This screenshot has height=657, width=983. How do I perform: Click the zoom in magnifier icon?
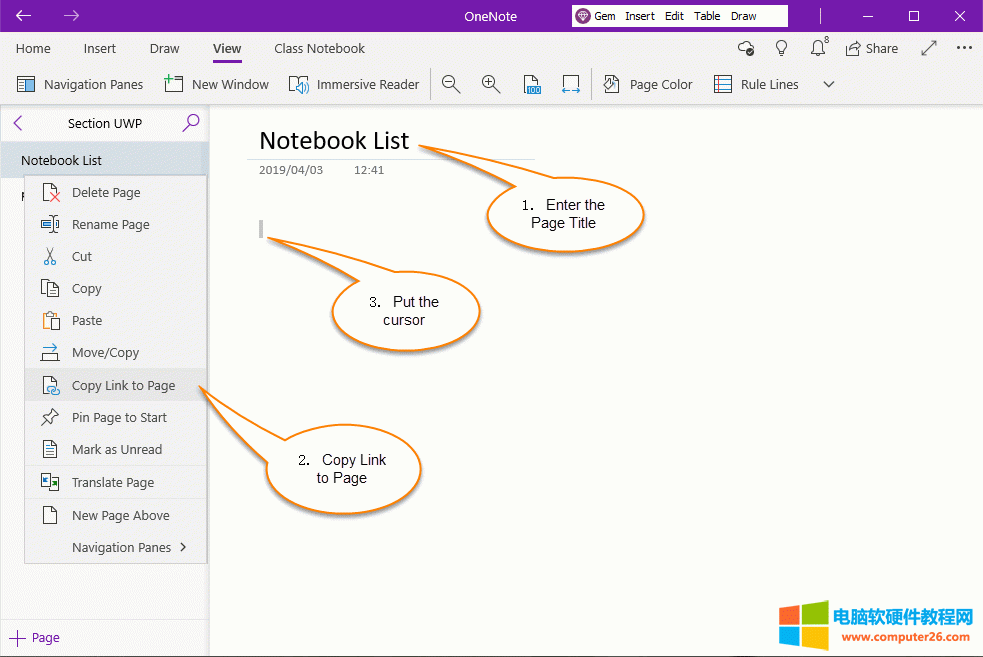pos(491,85)
